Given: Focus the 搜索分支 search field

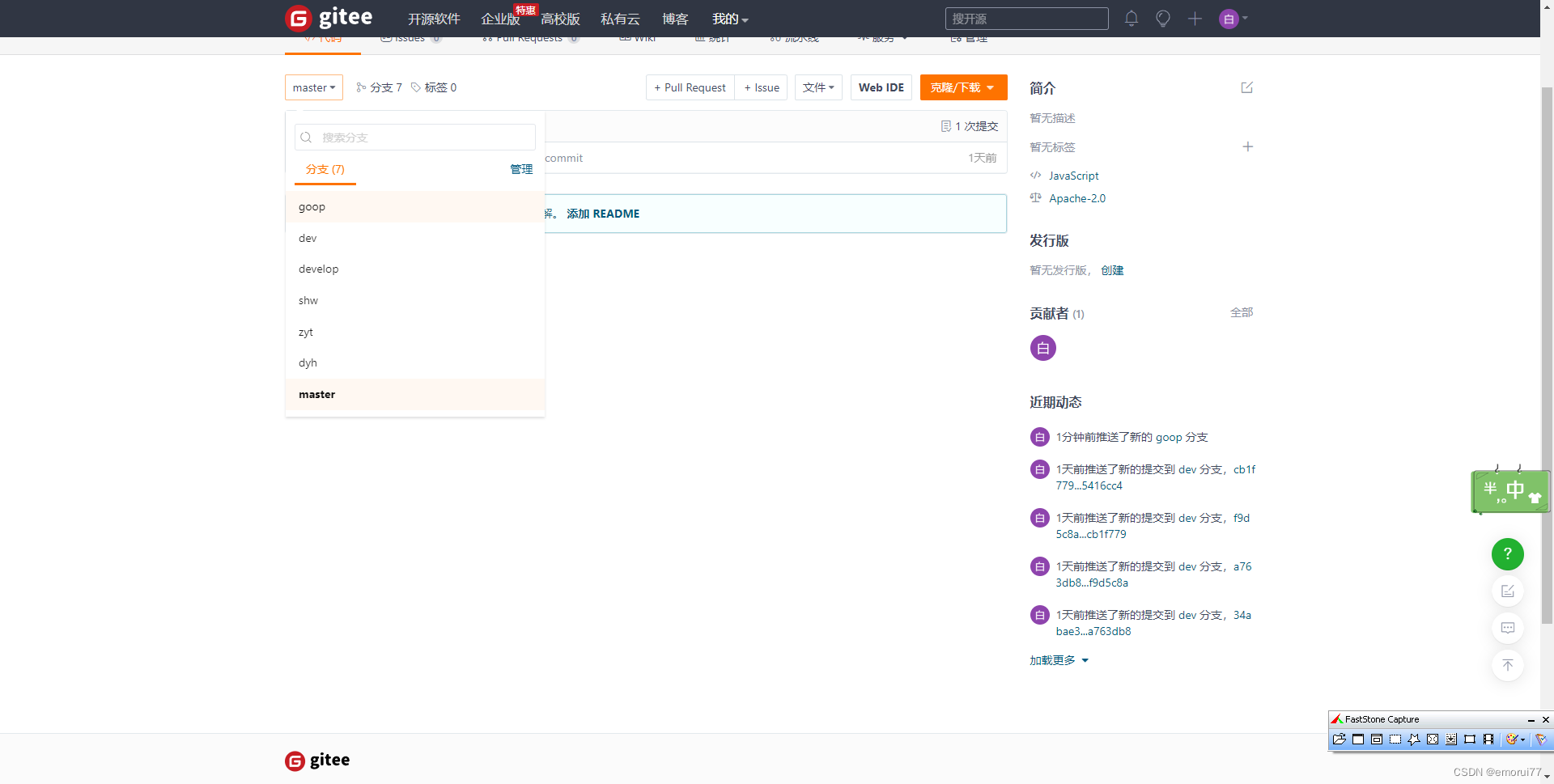Looking at the screenshot, I should [414, 138].
